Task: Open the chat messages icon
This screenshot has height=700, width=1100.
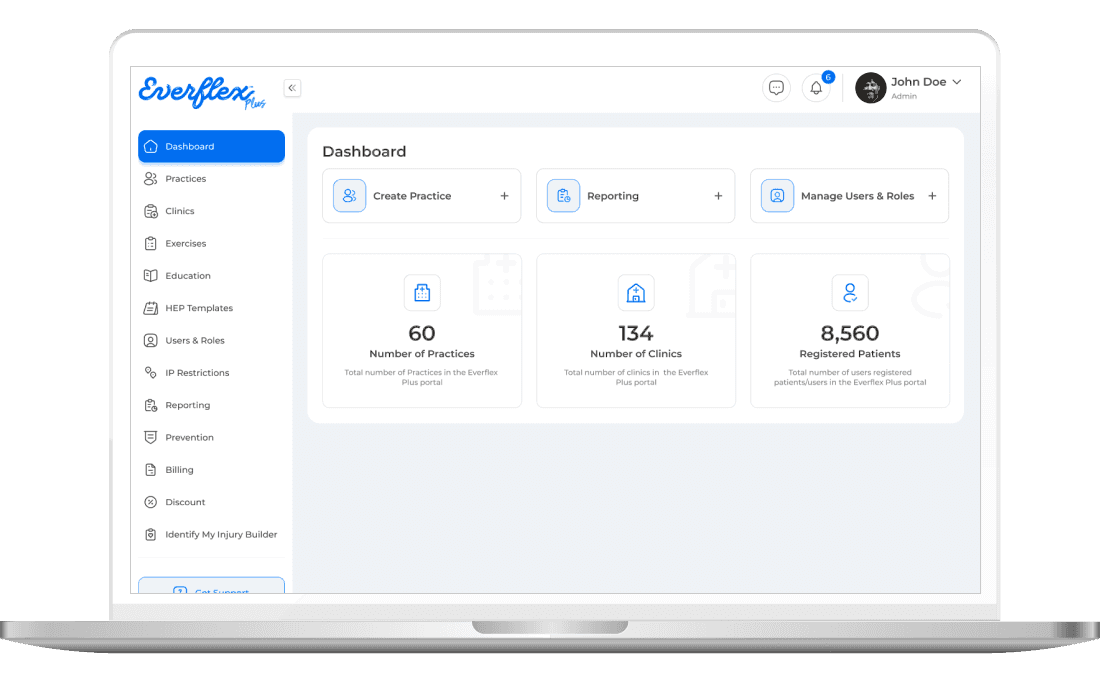Action: [x=776, y=88]
